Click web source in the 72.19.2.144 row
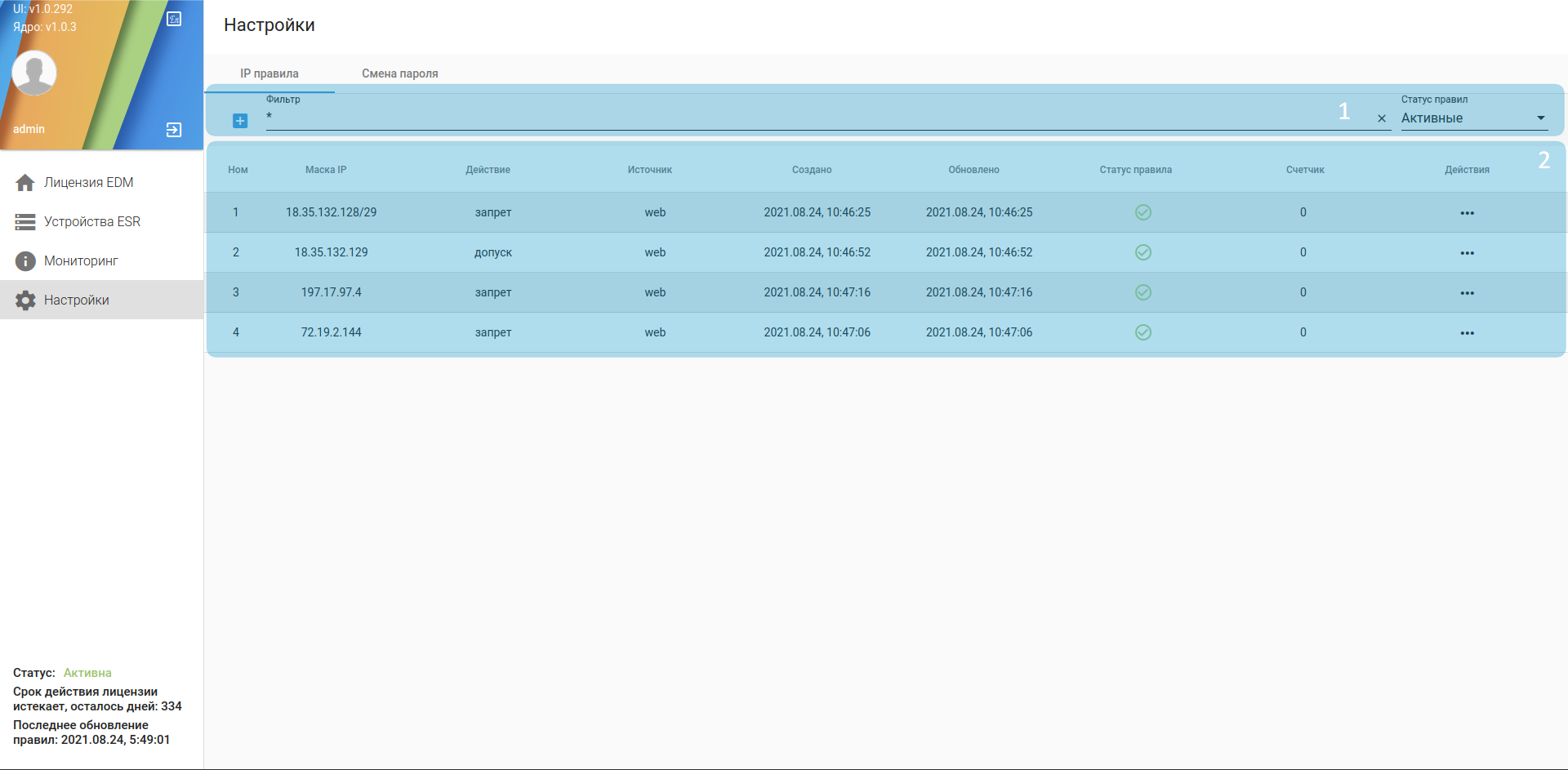Image resolution: width=1568 pixels, height=770 pixels. point(655,332)
